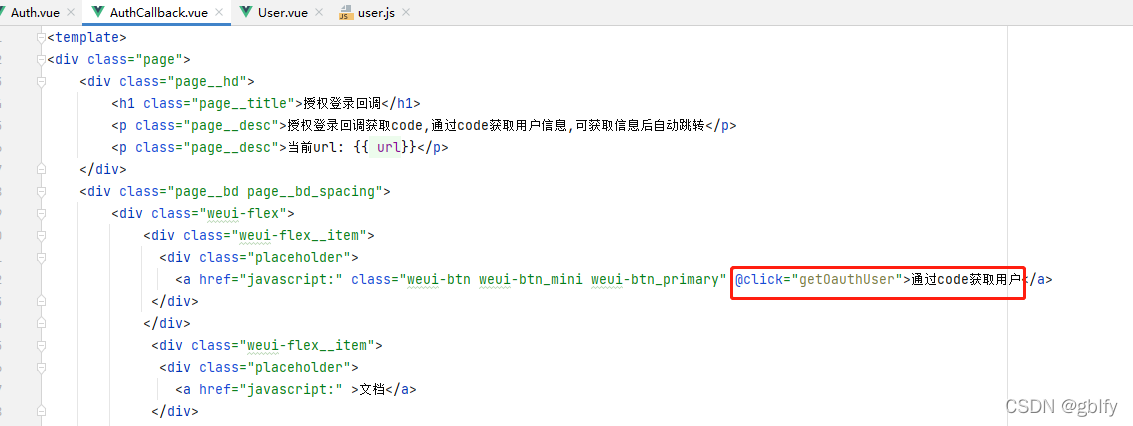Click the description text 授权登录回调获取code
1133x426 pixels.
click(x=354, y=126)
